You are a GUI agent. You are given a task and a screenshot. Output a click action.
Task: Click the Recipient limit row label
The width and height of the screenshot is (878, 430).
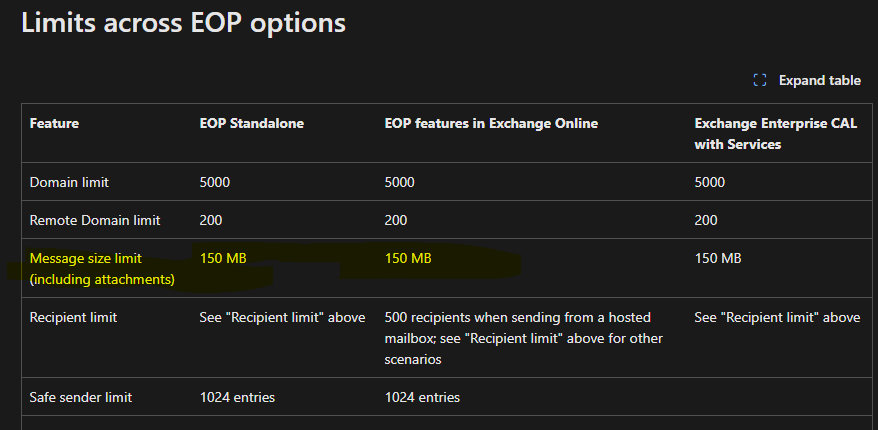pyautogui.click(x=73, y=317)
